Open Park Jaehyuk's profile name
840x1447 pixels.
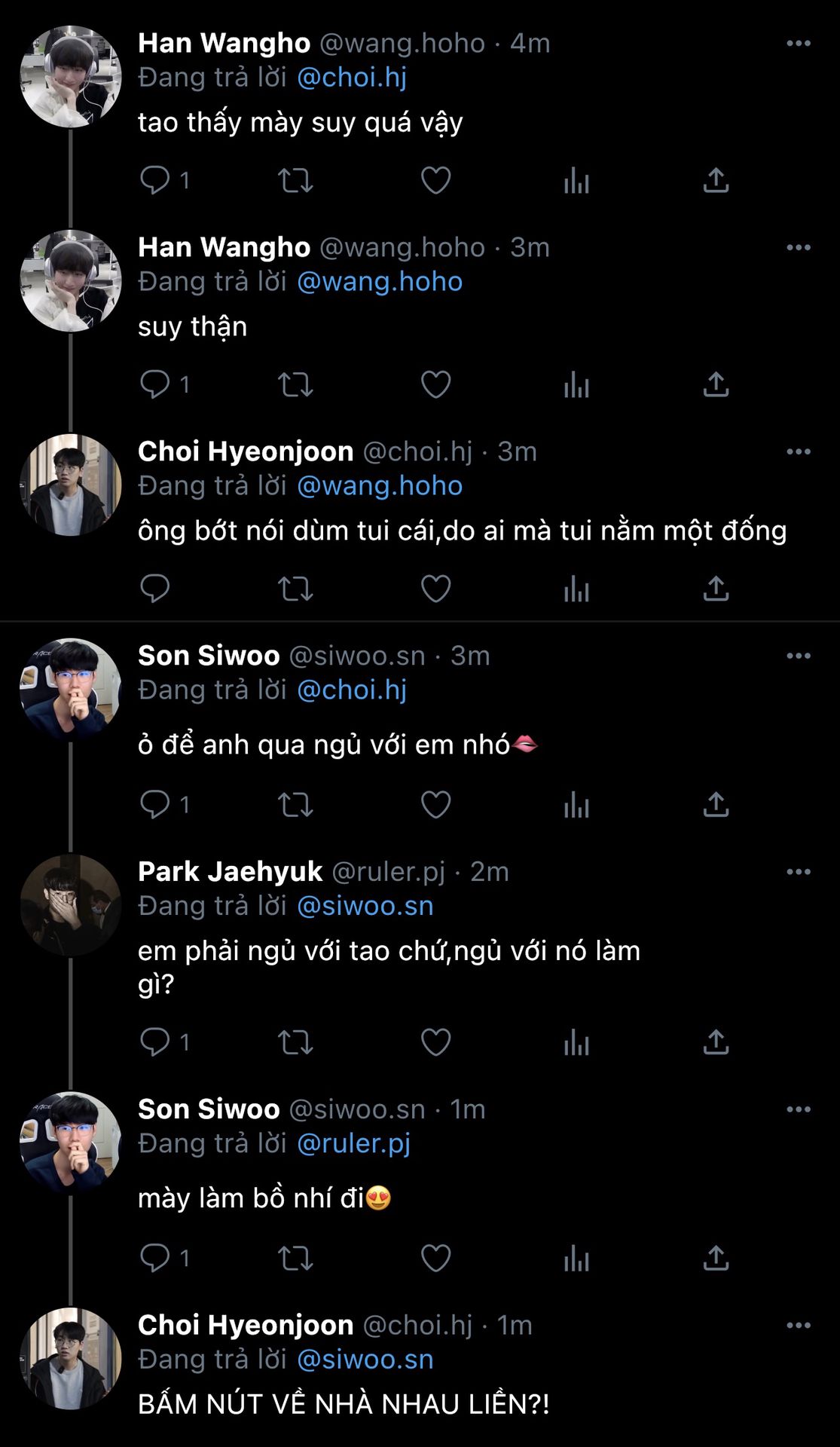pos(230,872)
